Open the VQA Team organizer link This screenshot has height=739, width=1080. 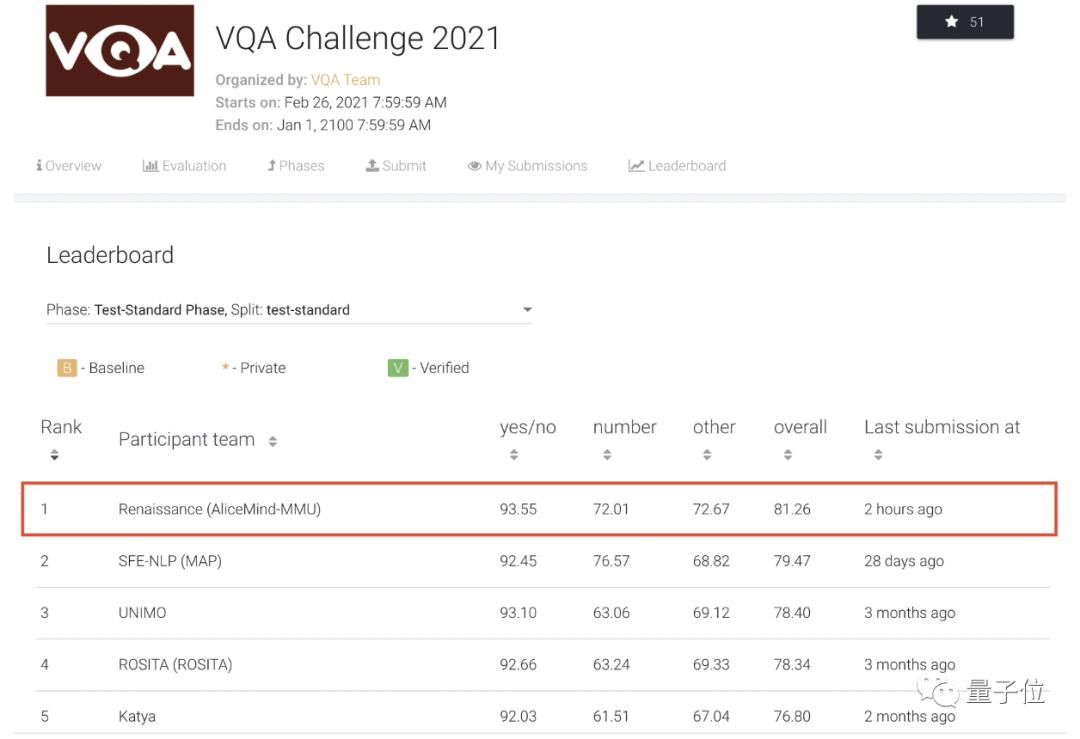345,80
